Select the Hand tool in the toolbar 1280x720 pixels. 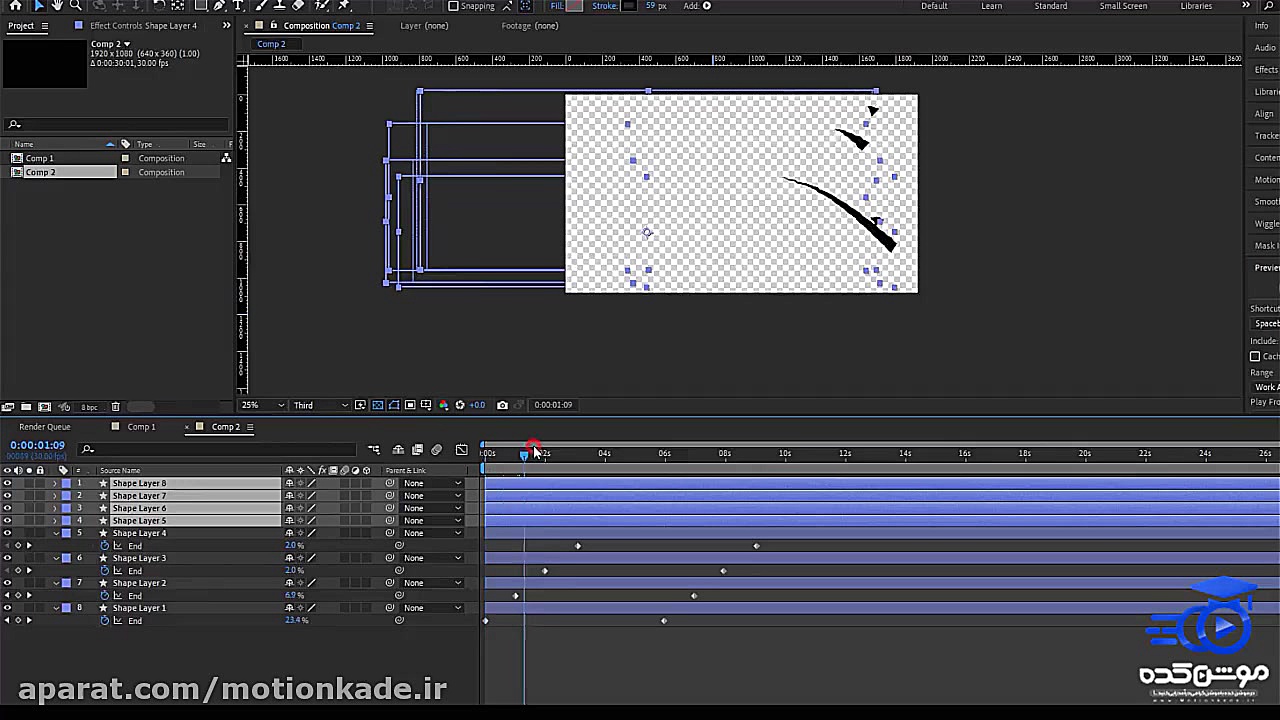point(58,6)
